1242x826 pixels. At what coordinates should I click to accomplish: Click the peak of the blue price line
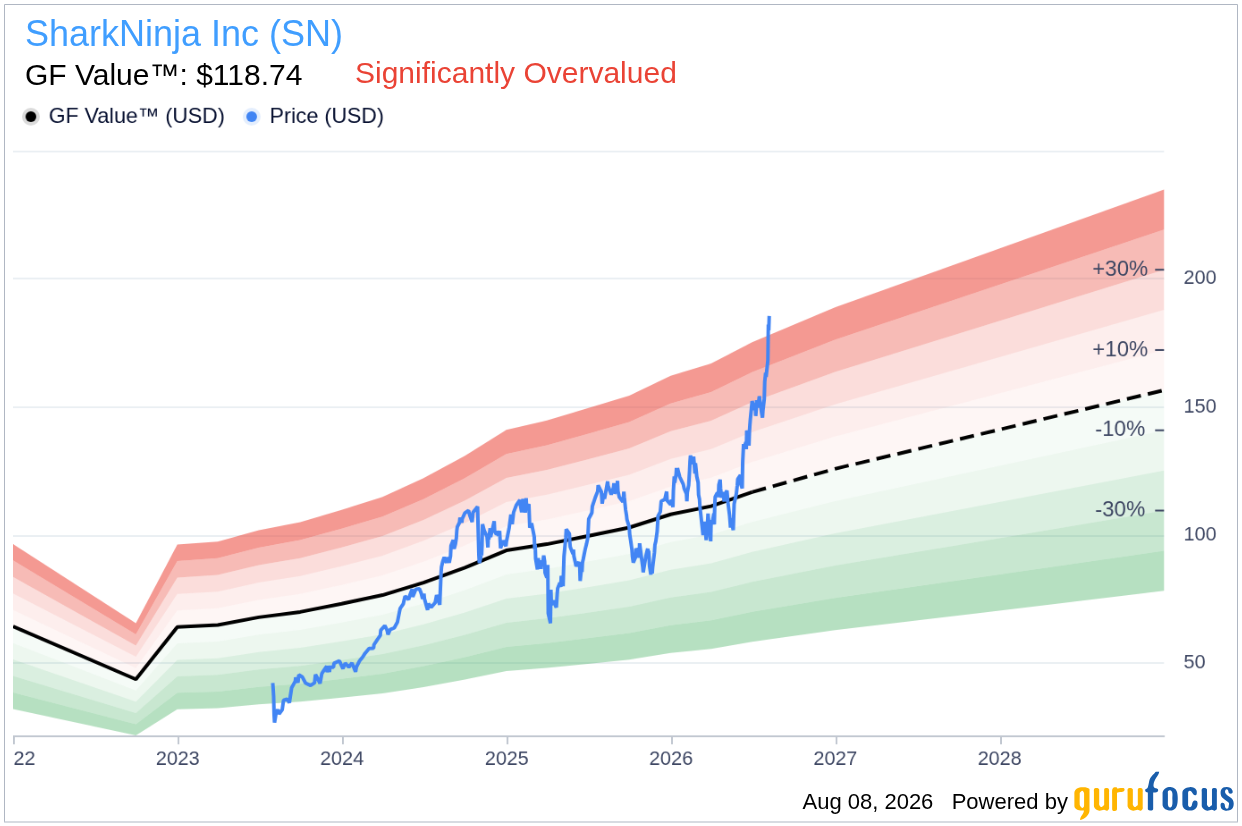pos(769,318)
